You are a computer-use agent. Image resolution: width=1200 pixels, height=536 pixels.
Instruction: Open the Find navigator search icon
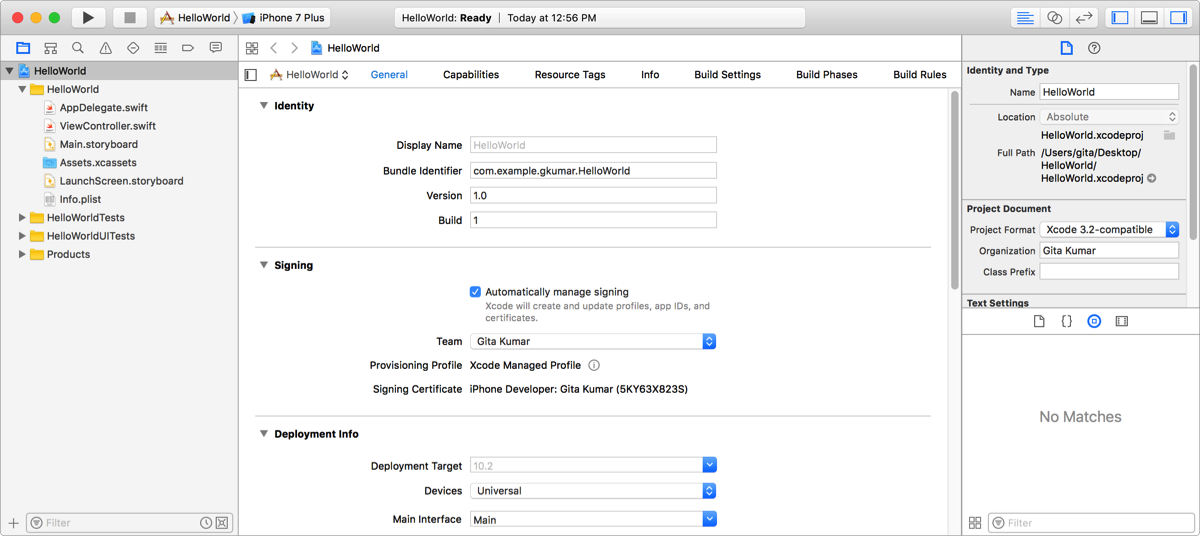tap(78, 48)
